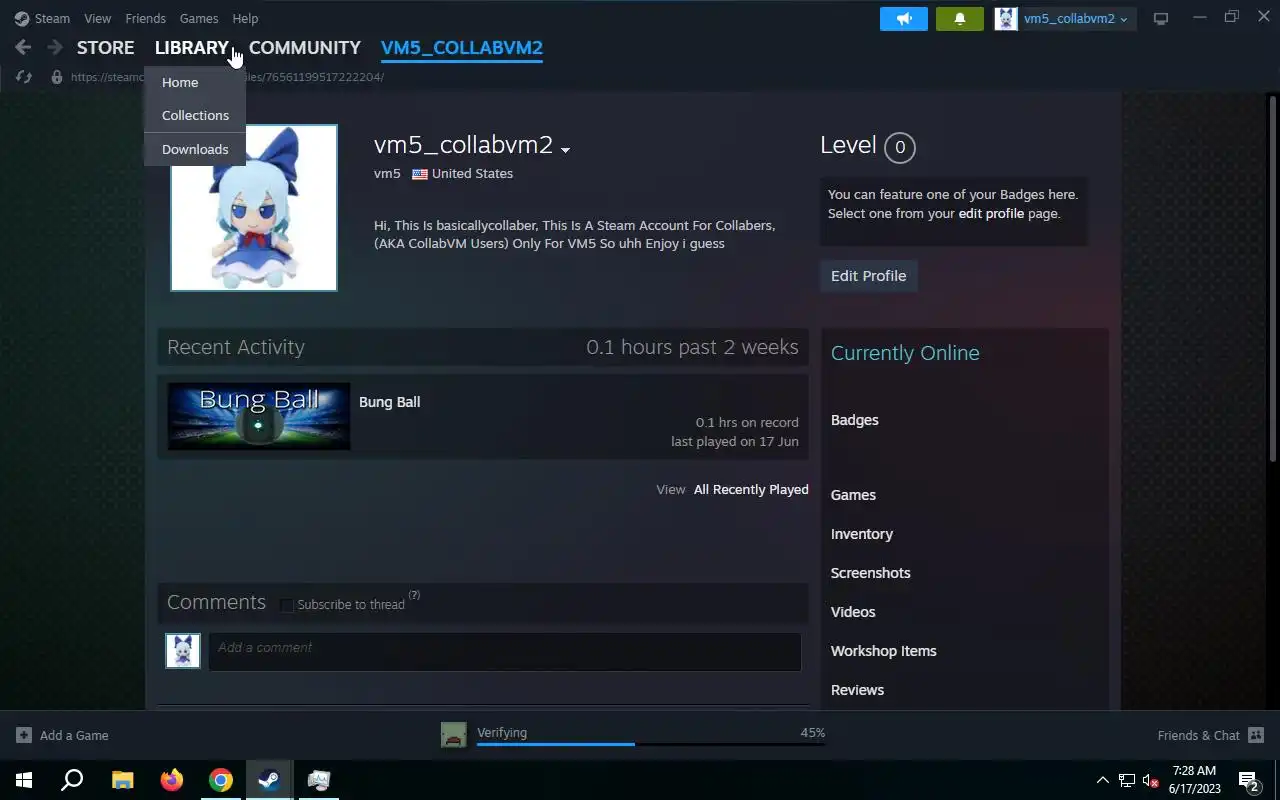Screen dimensions: 1280x800
Task: Open the Bung Ball title link
Action: point(389,402)
